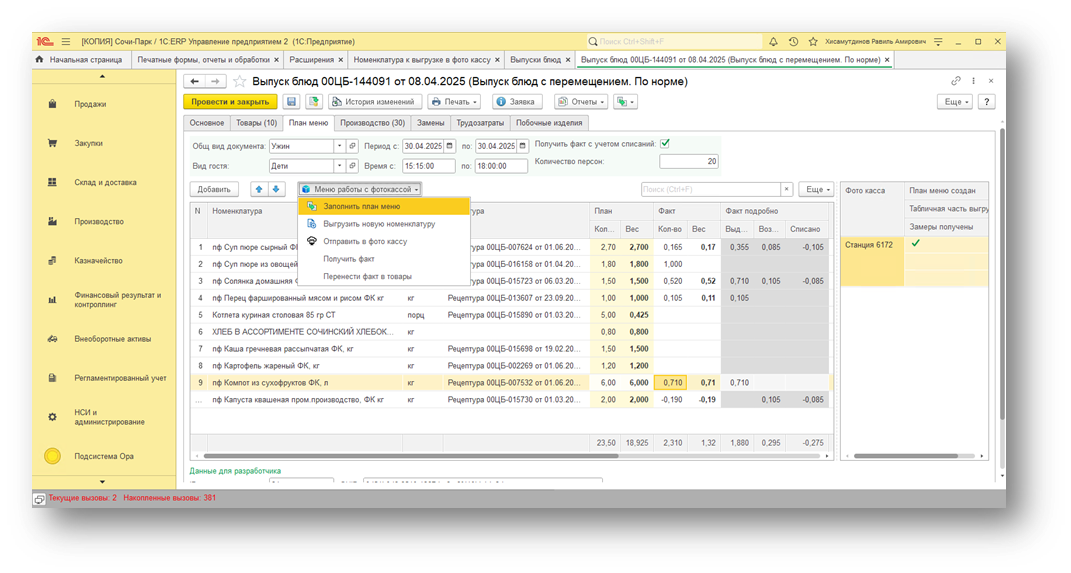
Task: Select Перенести факт в товары
Action: 385,277
